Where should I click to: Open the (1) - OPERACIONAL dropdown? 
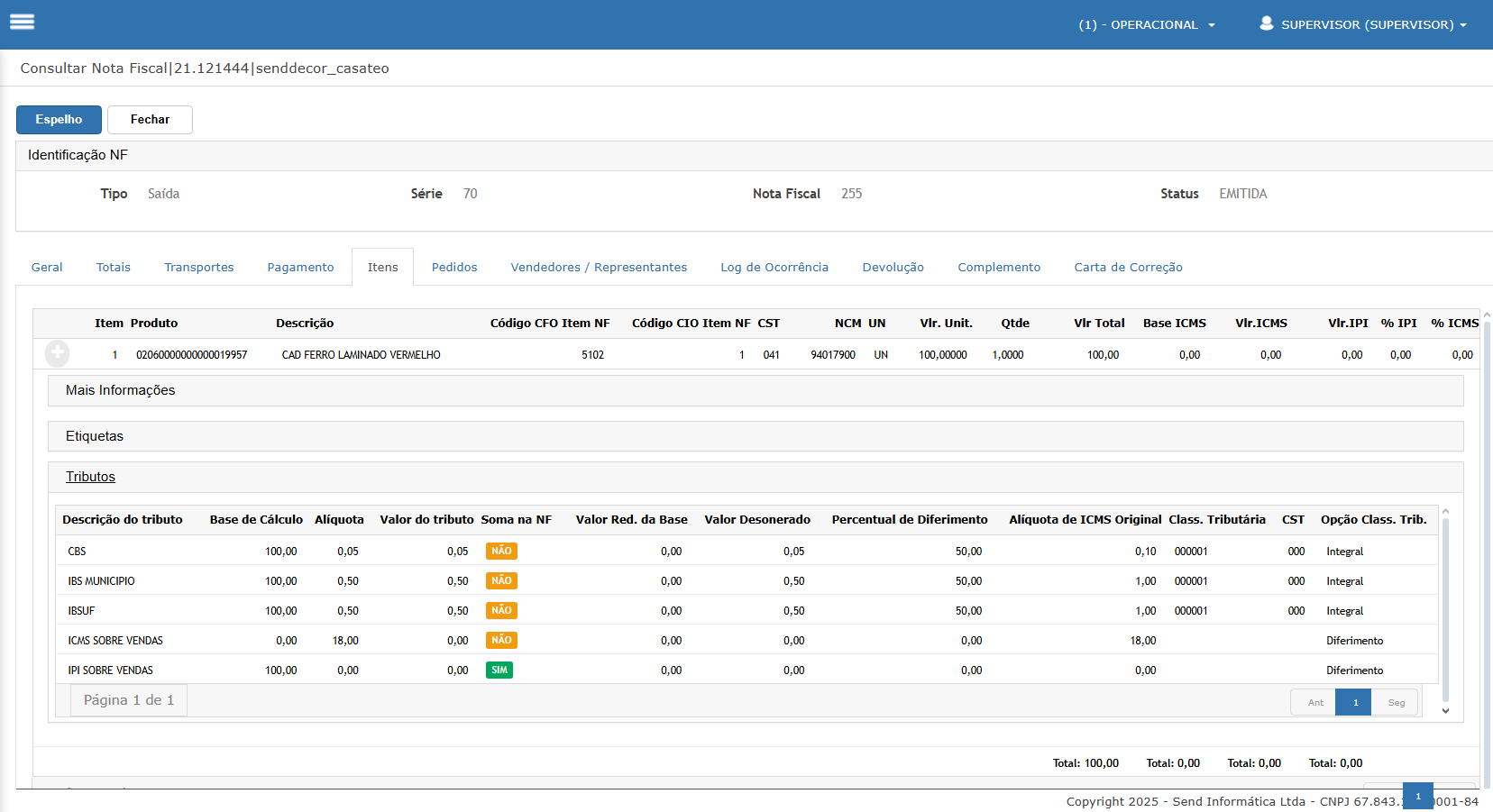click(1146, 25)
